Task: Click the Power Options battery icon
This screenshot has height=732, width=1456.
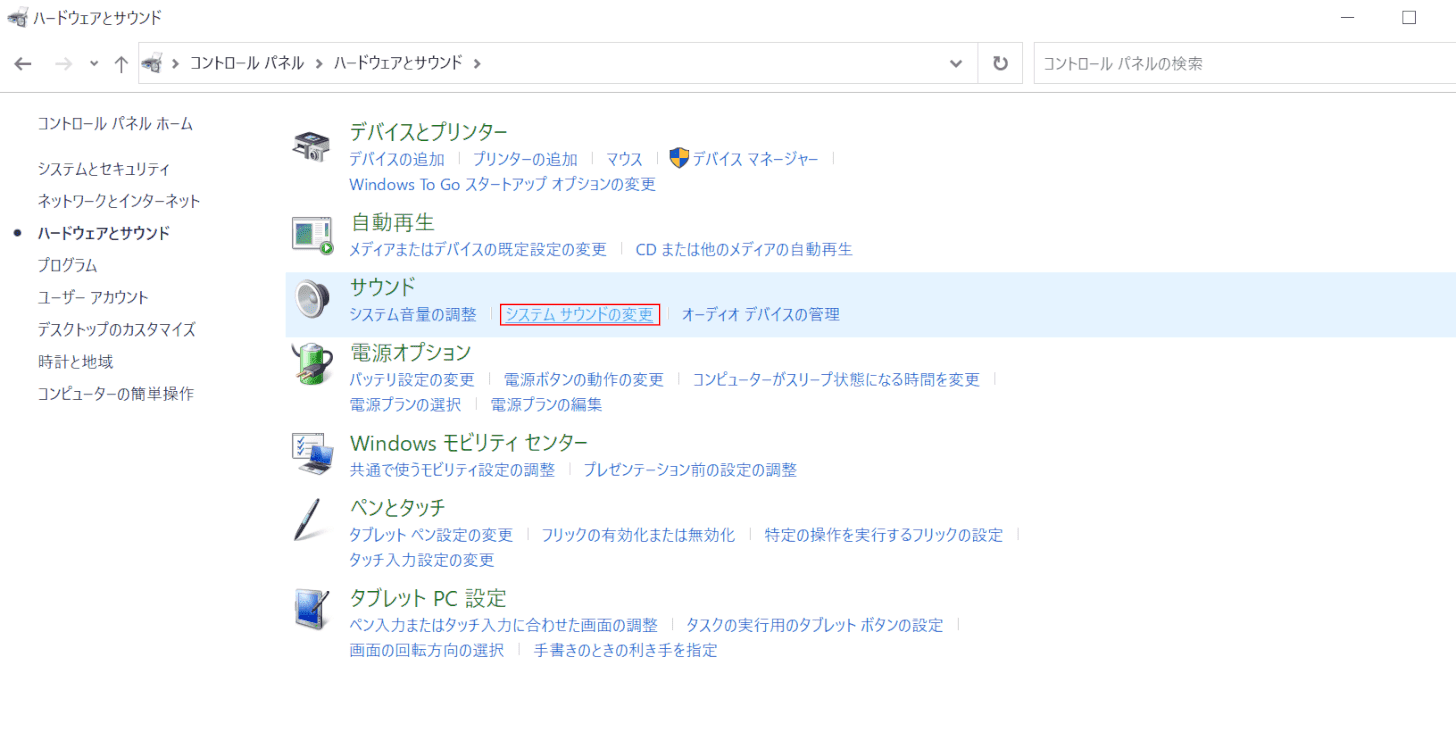Action: [x=311, y=363]
